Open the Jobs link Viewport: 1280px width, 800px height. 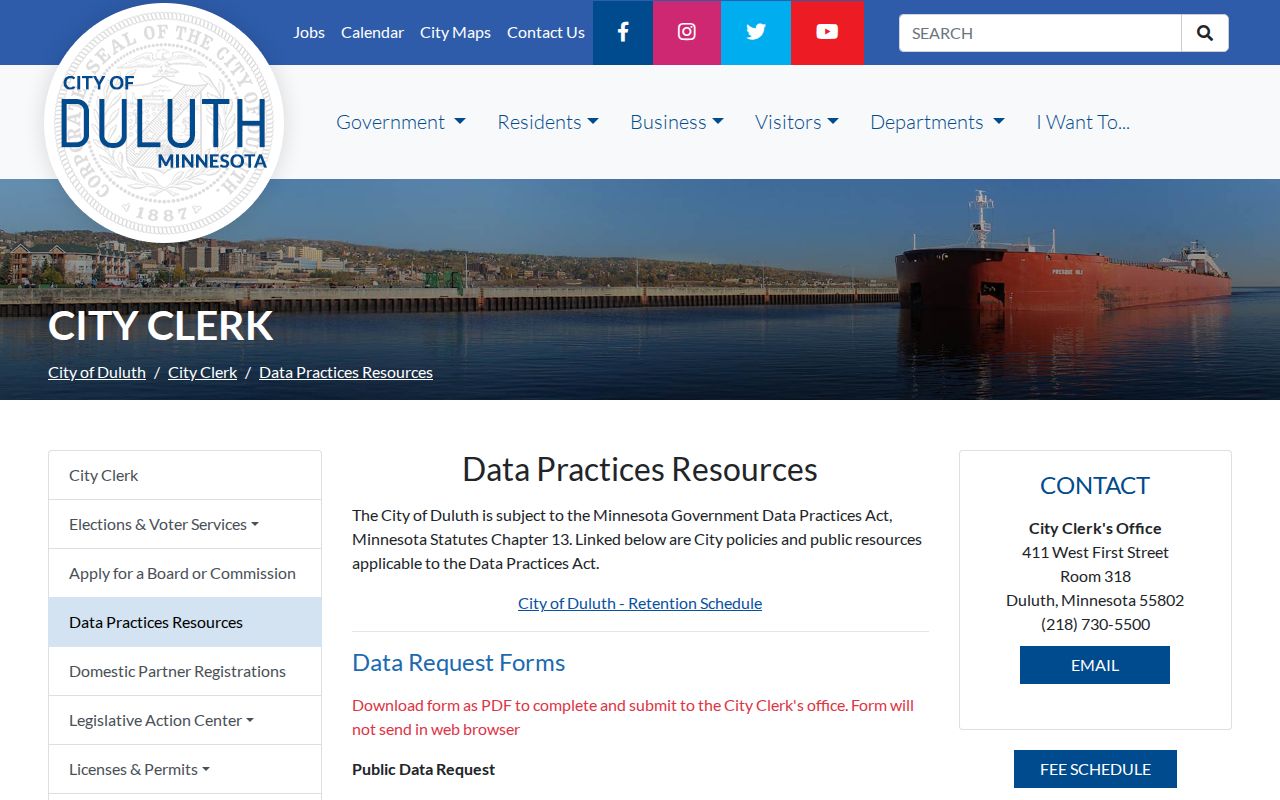(309, 32)
